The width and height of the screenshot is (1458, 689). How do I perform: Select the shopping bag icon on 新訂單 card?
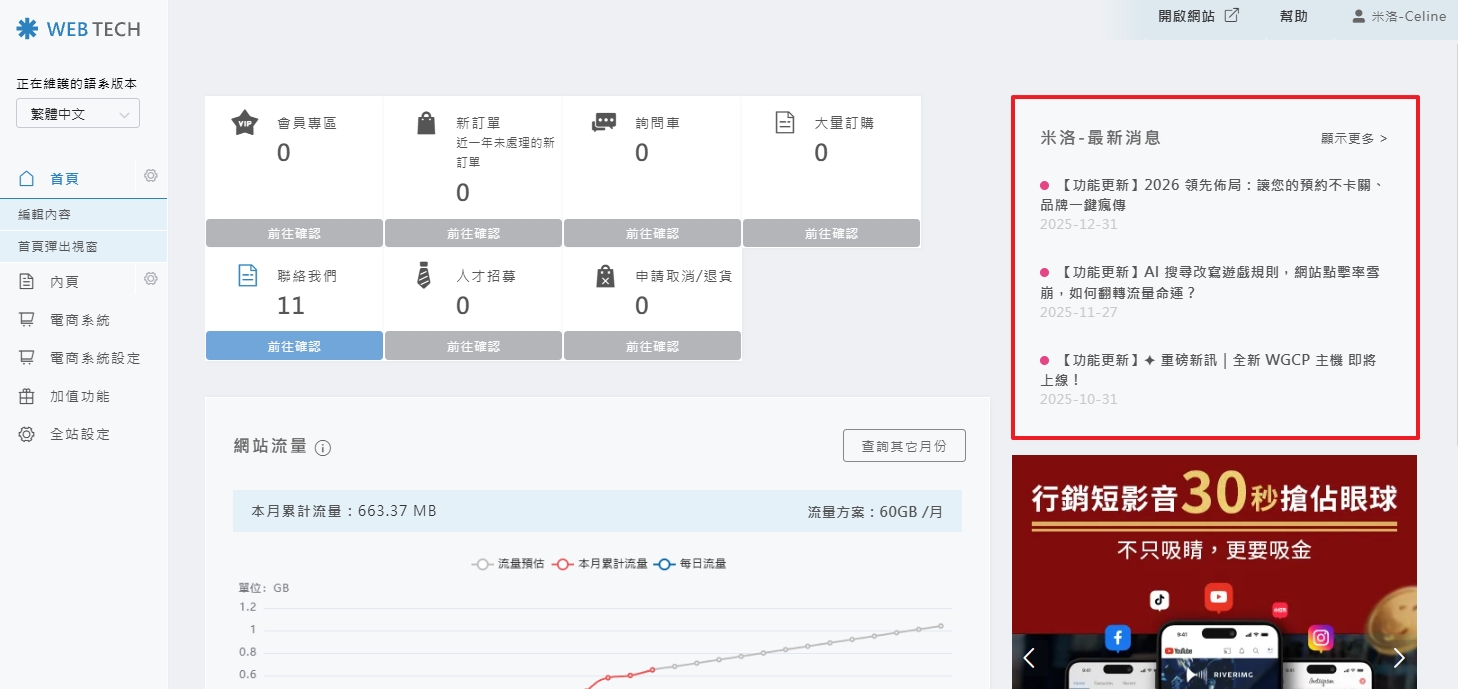425,122
